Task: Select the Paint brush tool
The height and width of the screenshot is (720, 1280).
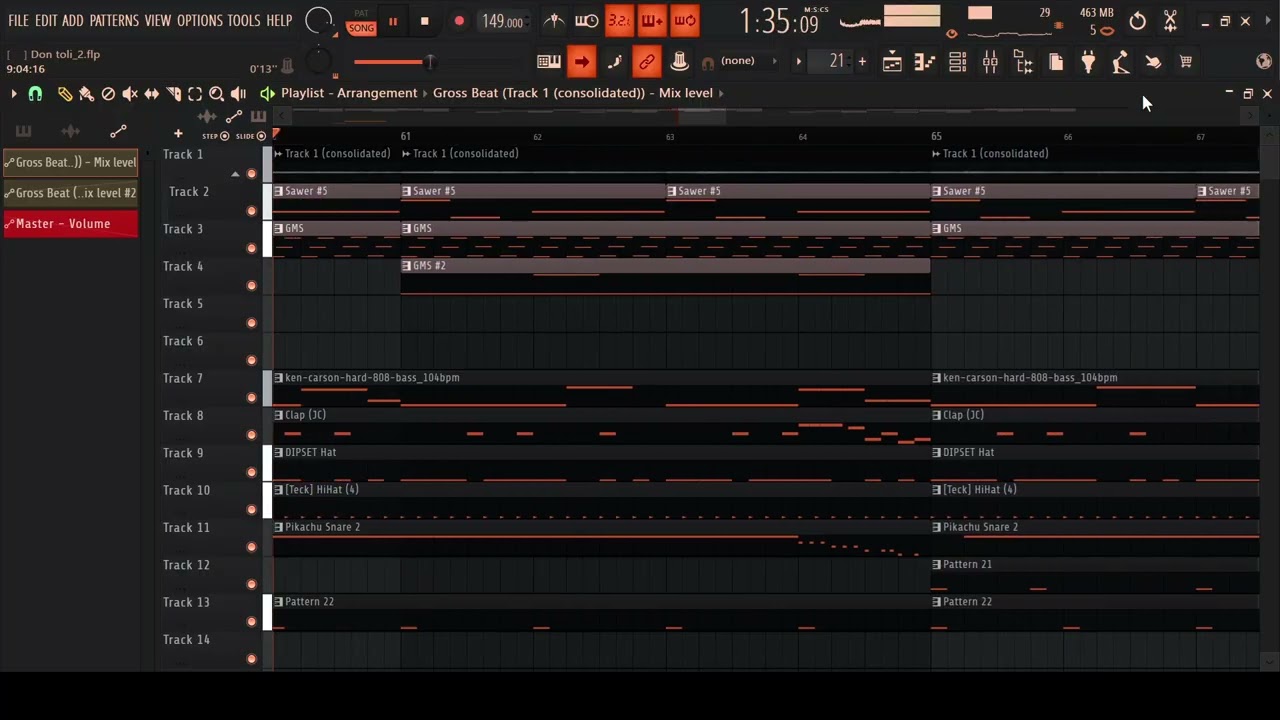Action: point(86,94)
